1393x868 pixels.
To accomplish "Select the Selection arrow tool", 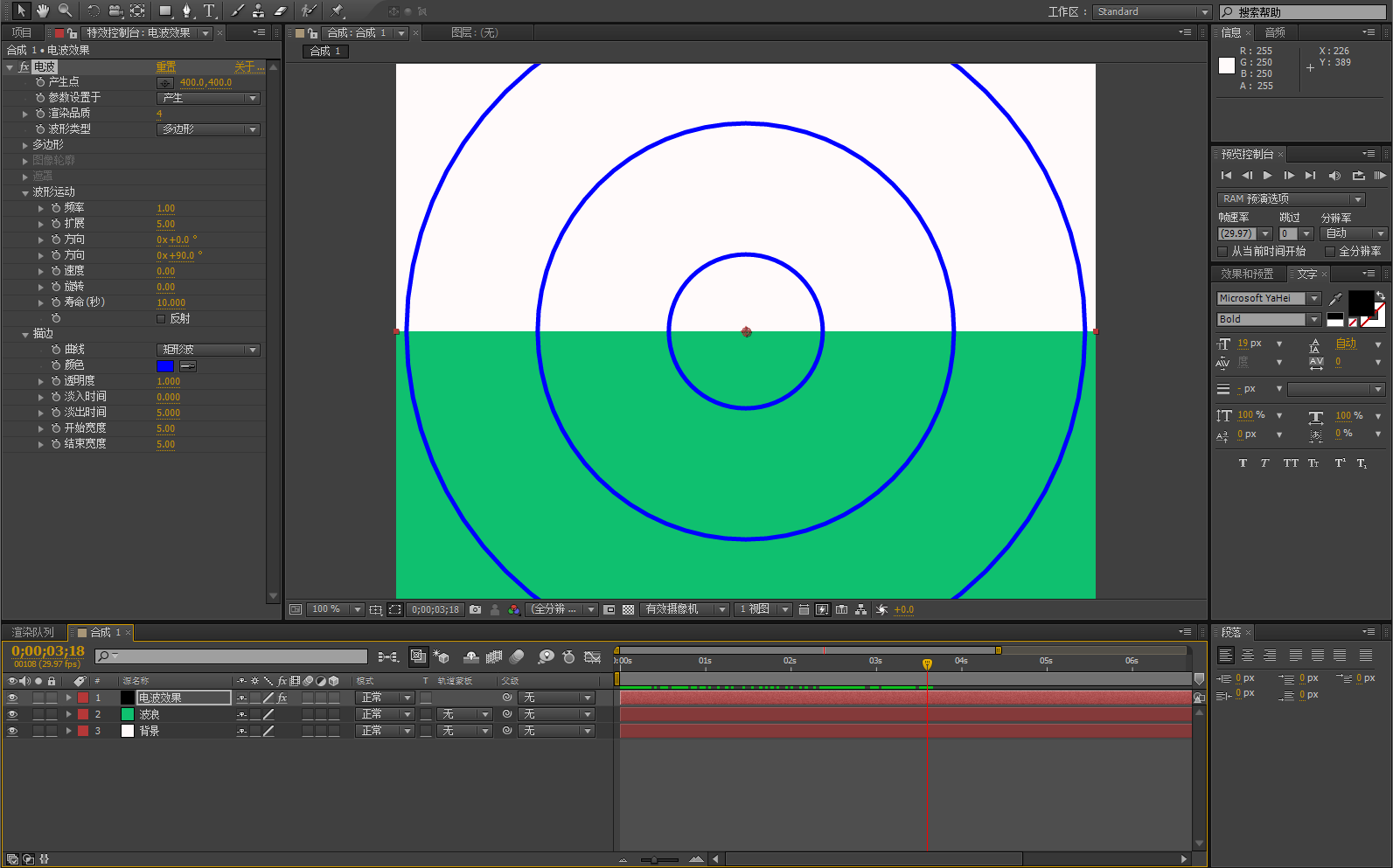I will [21, 10].
